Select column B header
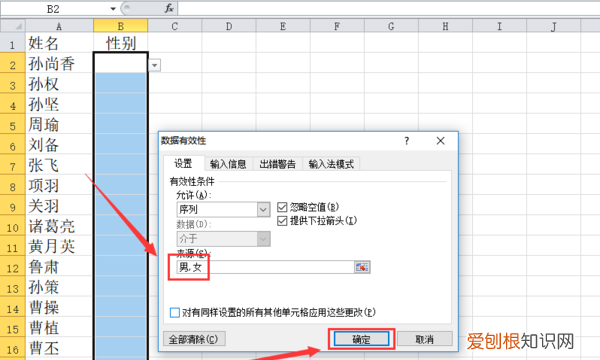 pos(121,26)
